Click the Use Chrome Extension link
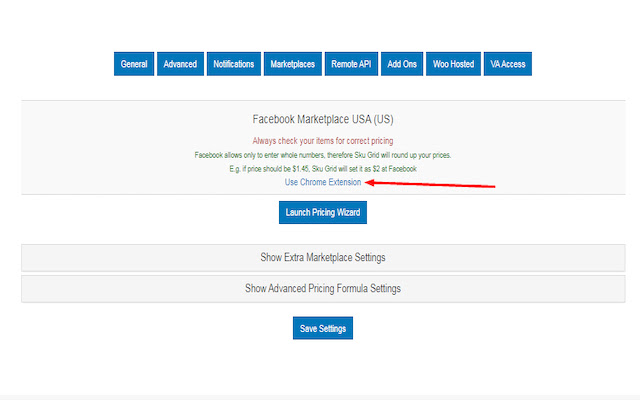Image resolution: width=640 pixels, height=400 pixels. coord(323,182)
